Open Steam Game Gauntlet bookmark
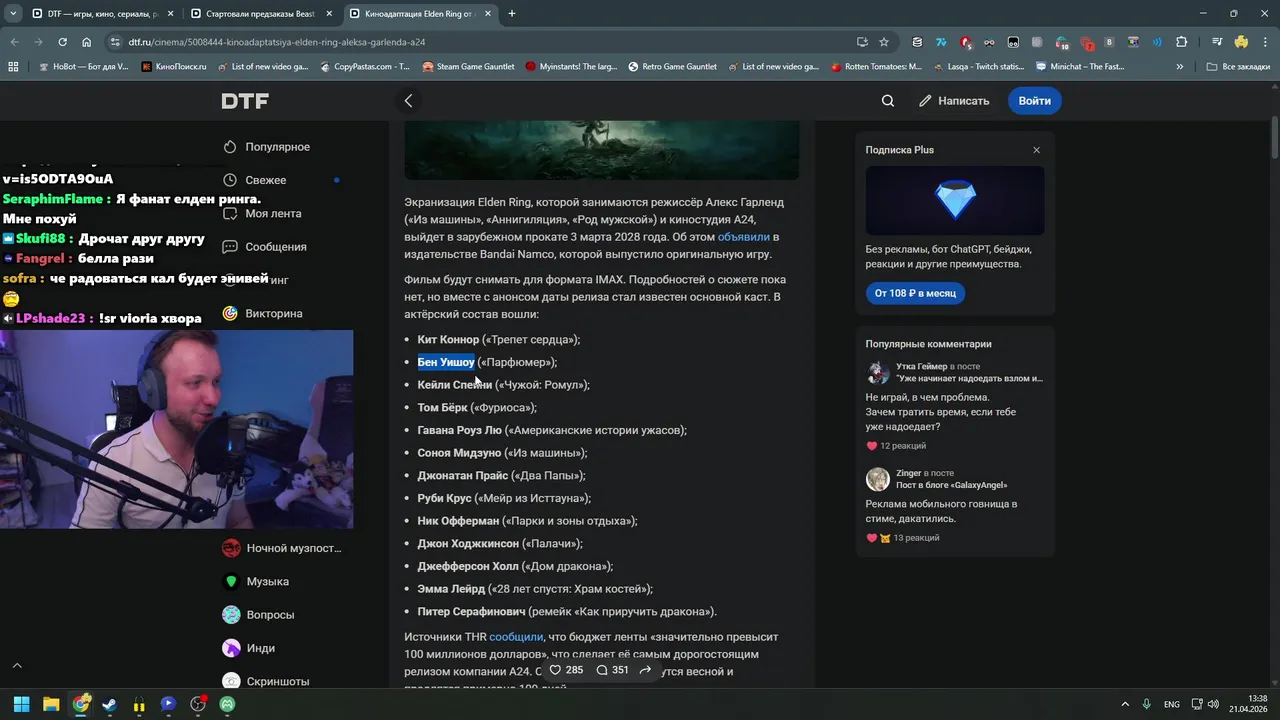This screenshot has height=720, width=1280. (x=468, y=67)
